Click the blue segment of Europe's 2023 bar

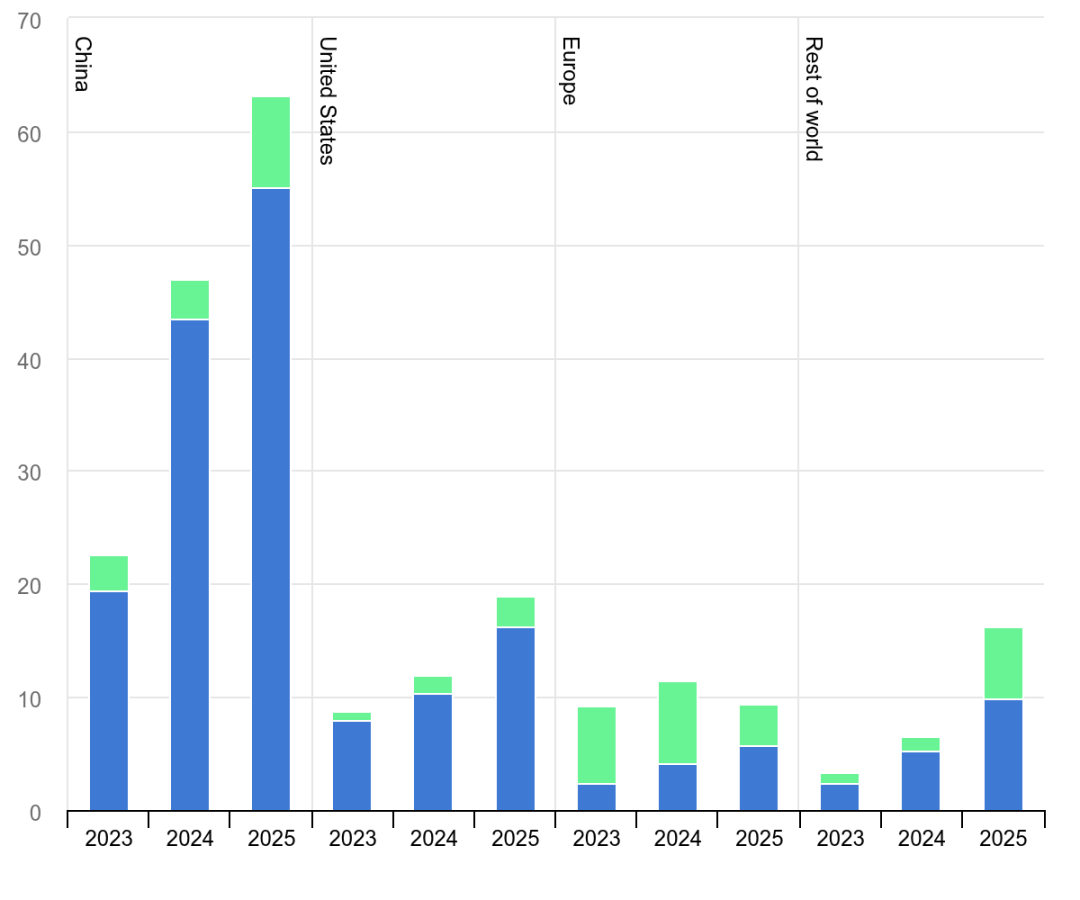click(x=596, y=798)
